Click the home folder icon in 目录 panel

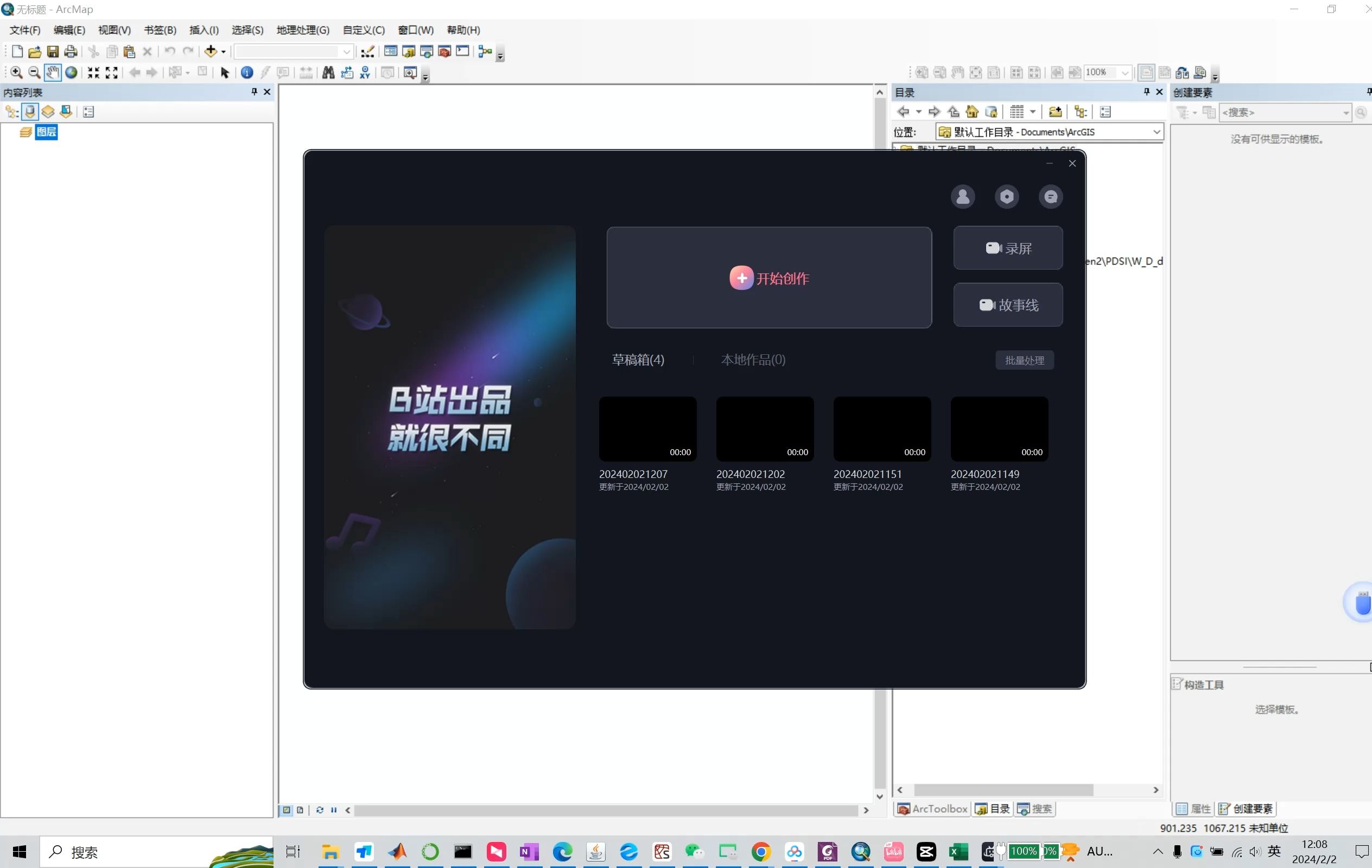972,112
